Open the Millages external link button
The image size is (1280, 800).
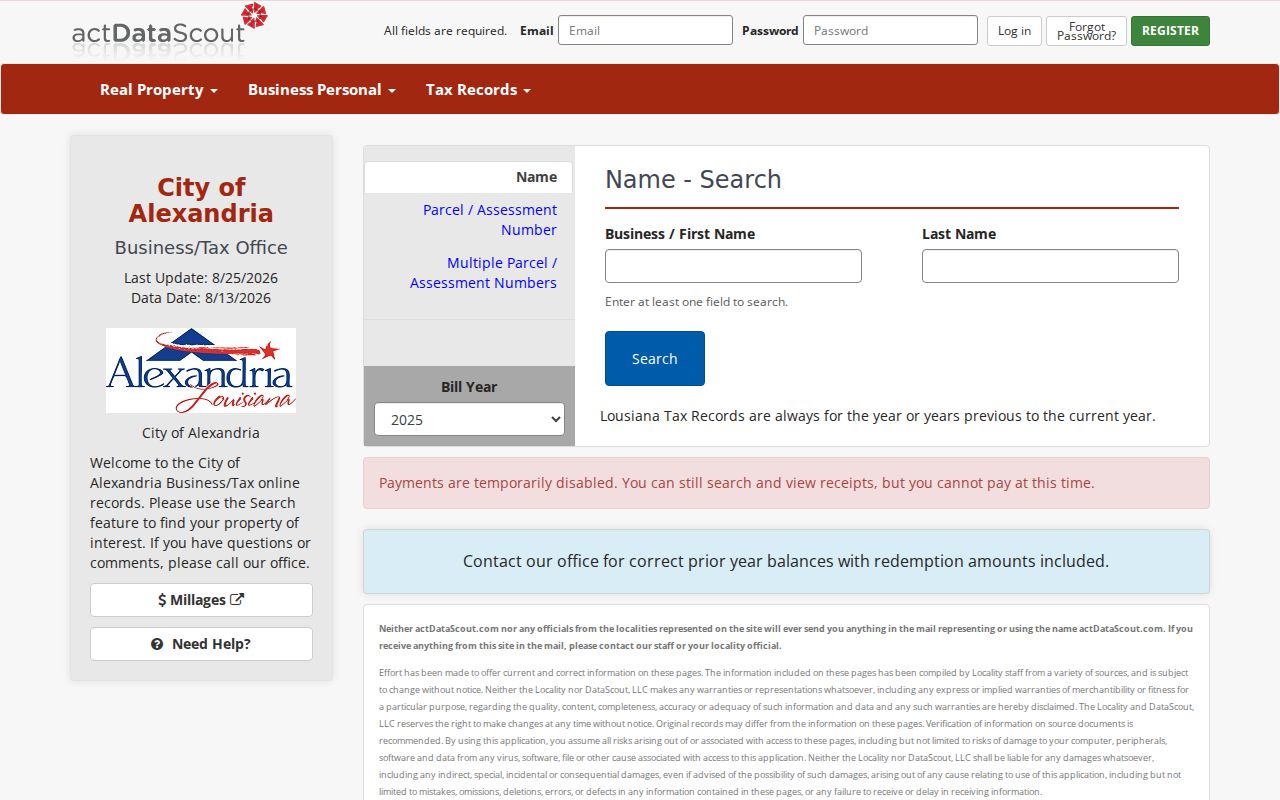201,600
